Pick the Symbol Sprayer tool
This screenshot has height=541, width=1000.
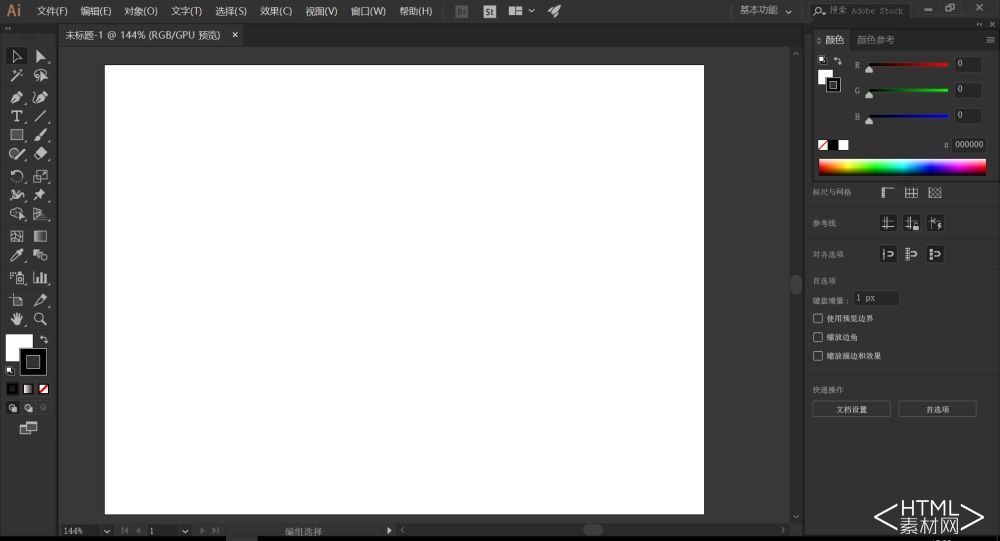coord(17,278)
